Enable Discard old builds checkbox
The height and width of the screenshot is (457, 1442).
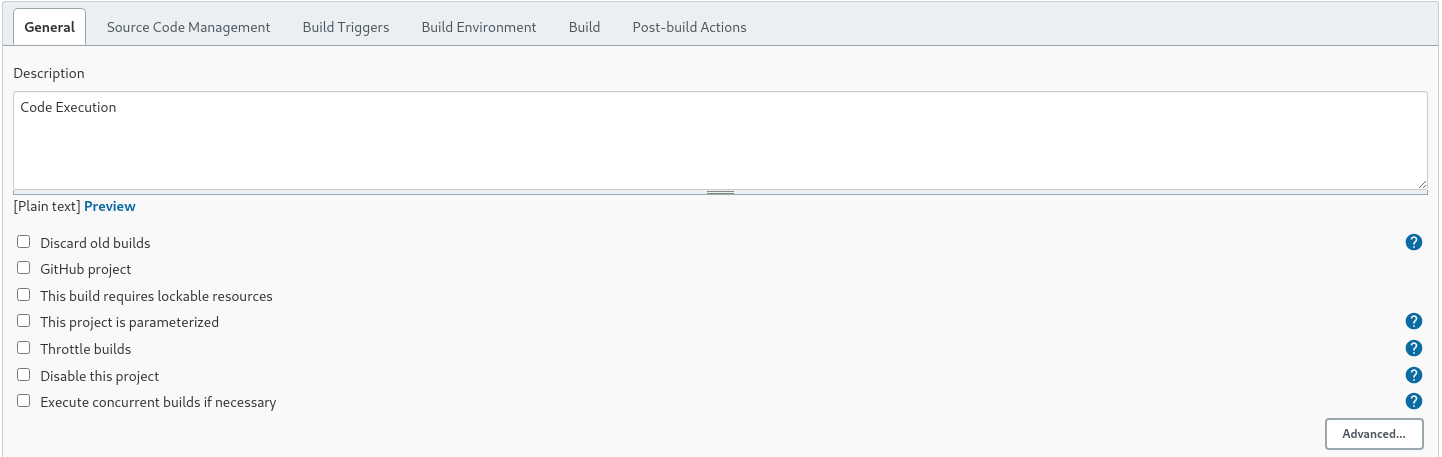coord(24,241)
